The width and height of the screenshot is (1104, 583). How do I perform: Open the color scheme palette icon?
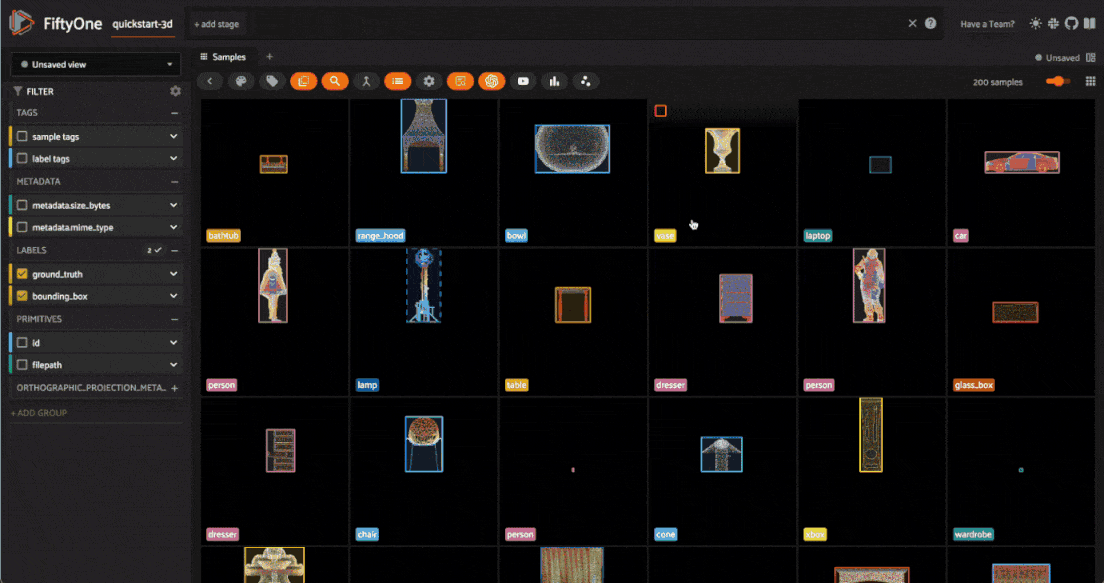coord(240,82)
